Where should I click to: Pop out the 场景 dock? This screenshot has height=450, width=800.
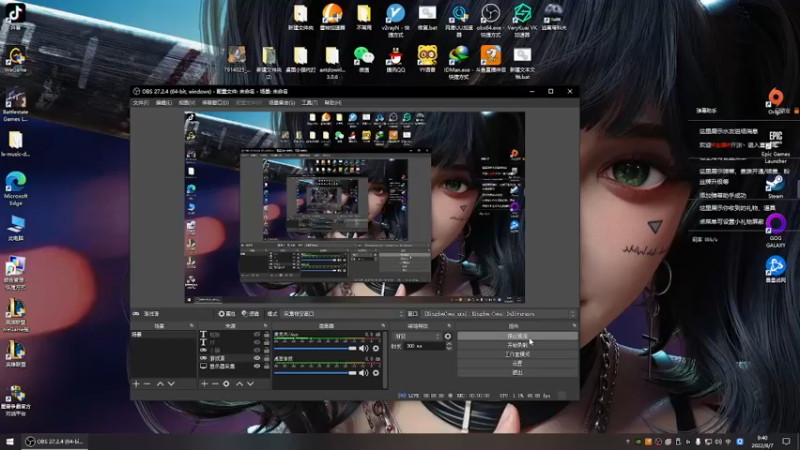(x=192, y=326)
